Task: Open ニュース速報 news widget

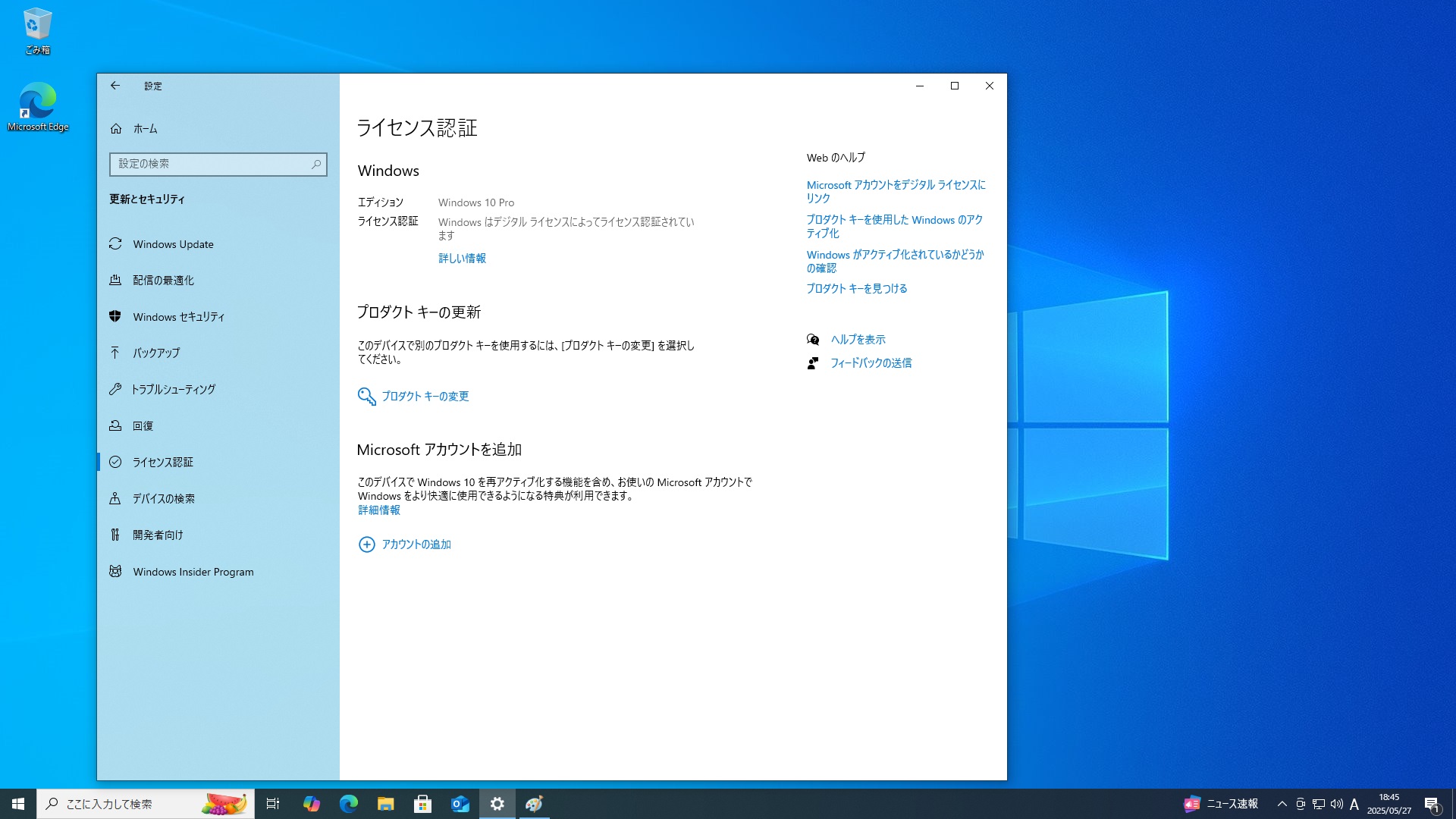Action: (x=1222, y=804)
